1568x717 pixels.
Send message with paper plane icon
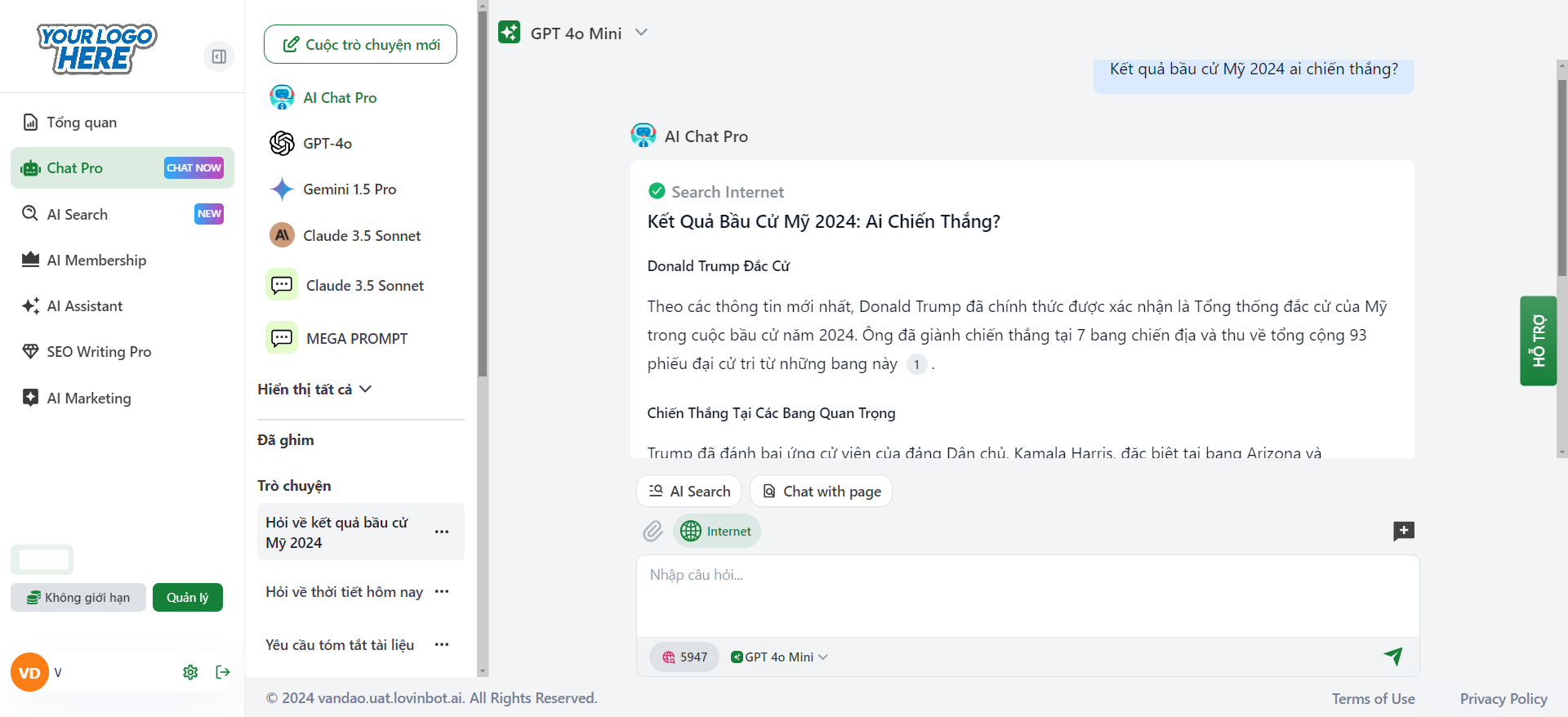(x=1393, y=656)
